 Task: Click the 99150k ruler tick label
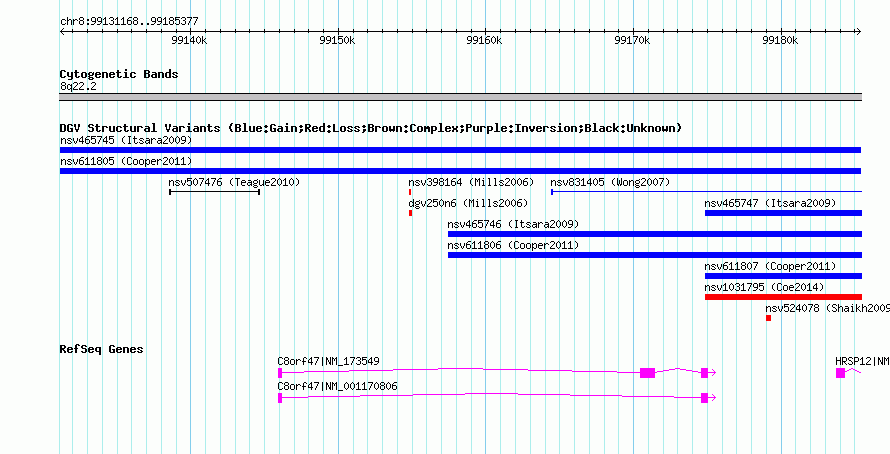click(x=337, y=40)
